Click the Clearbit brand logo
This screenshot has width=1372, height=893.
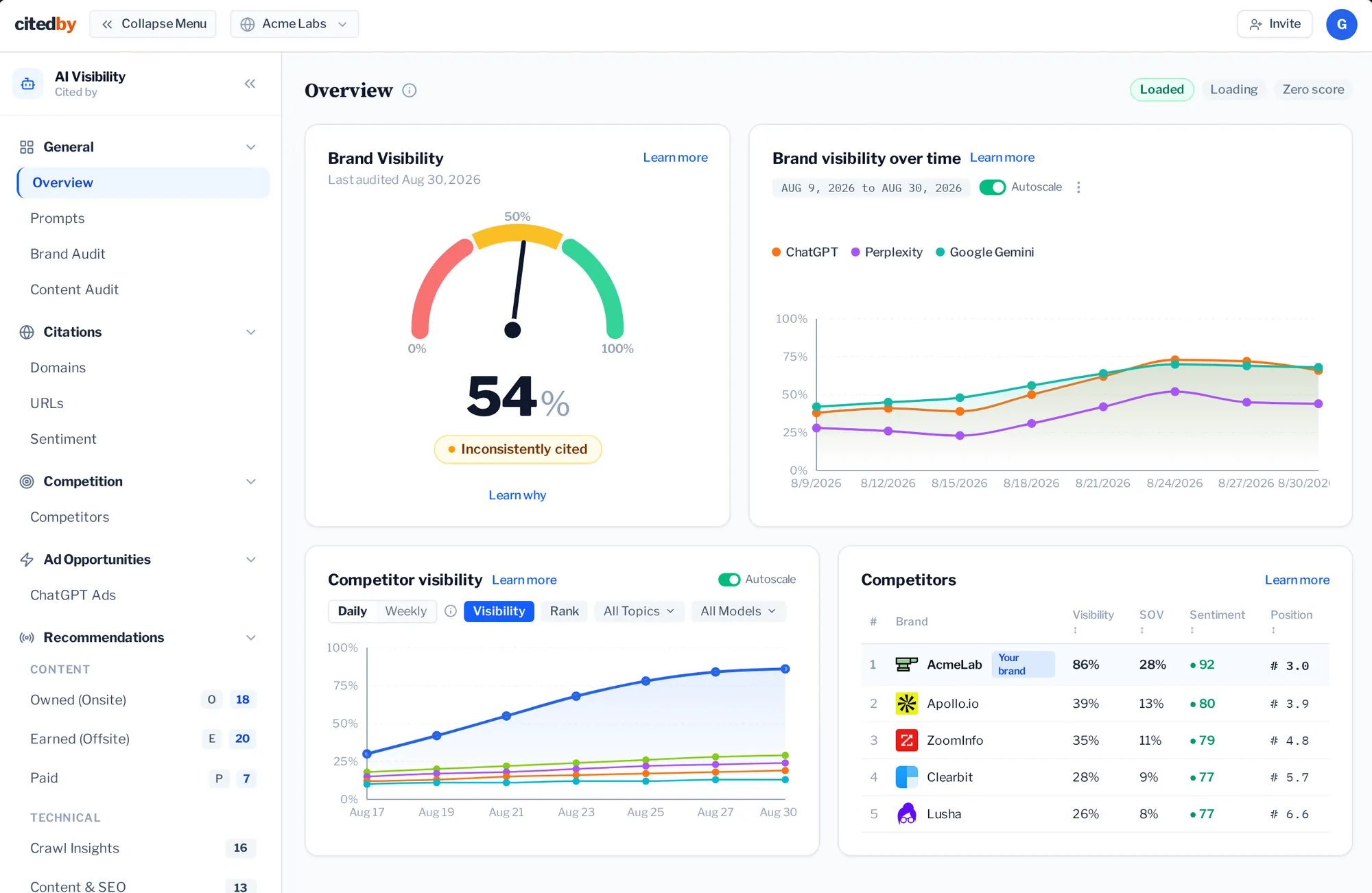pyautogui.click(x=906, y=777)
